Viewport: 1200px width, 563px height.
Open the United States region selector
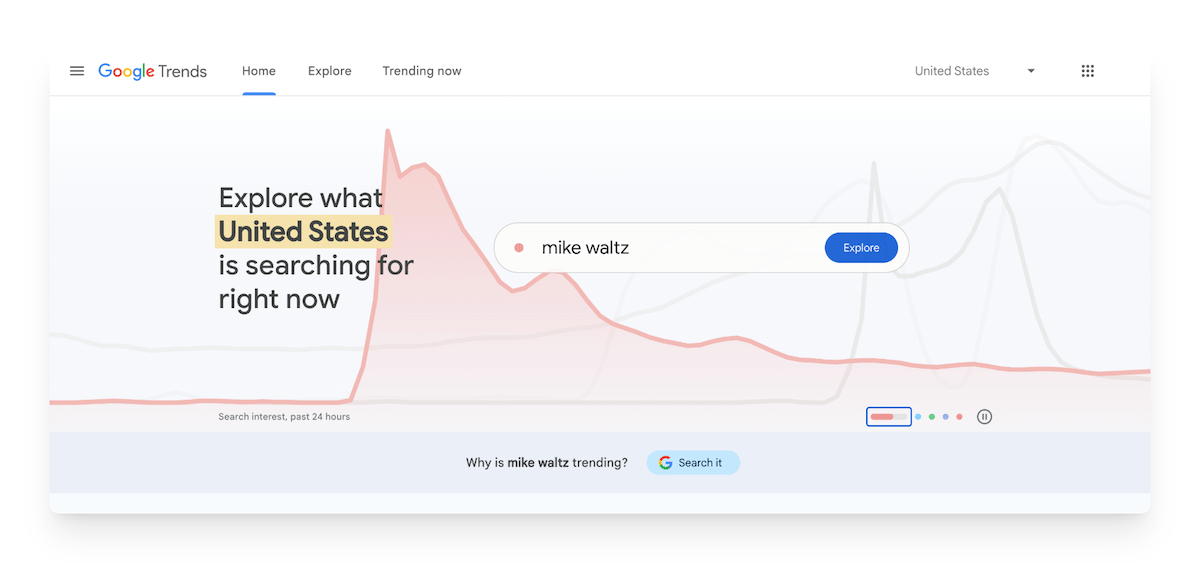[x=952, y=71]
